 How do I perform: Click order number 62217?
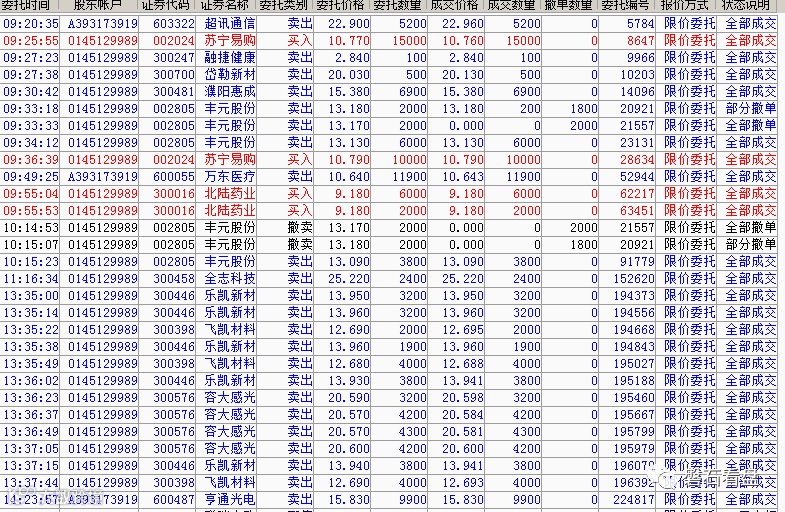(637, 194)
